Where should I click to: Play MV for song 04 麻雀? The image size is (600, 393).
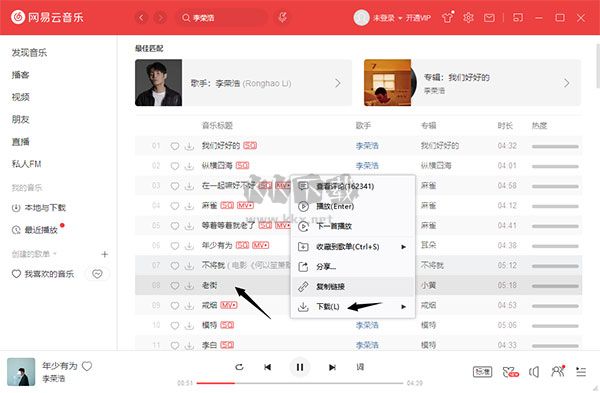pos(245,205)
